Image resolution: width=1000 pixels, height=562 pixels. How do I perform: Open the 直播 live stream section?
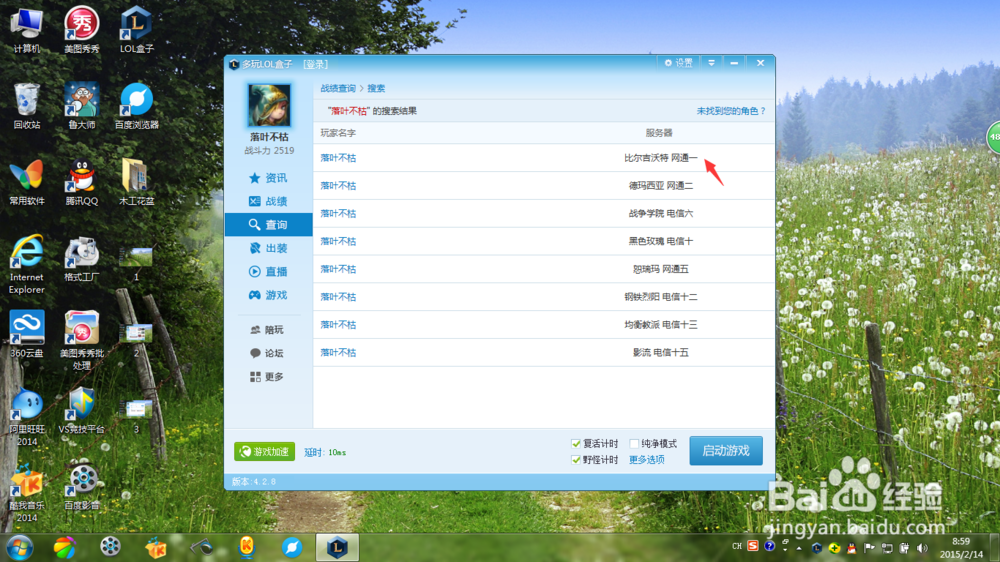268,272
